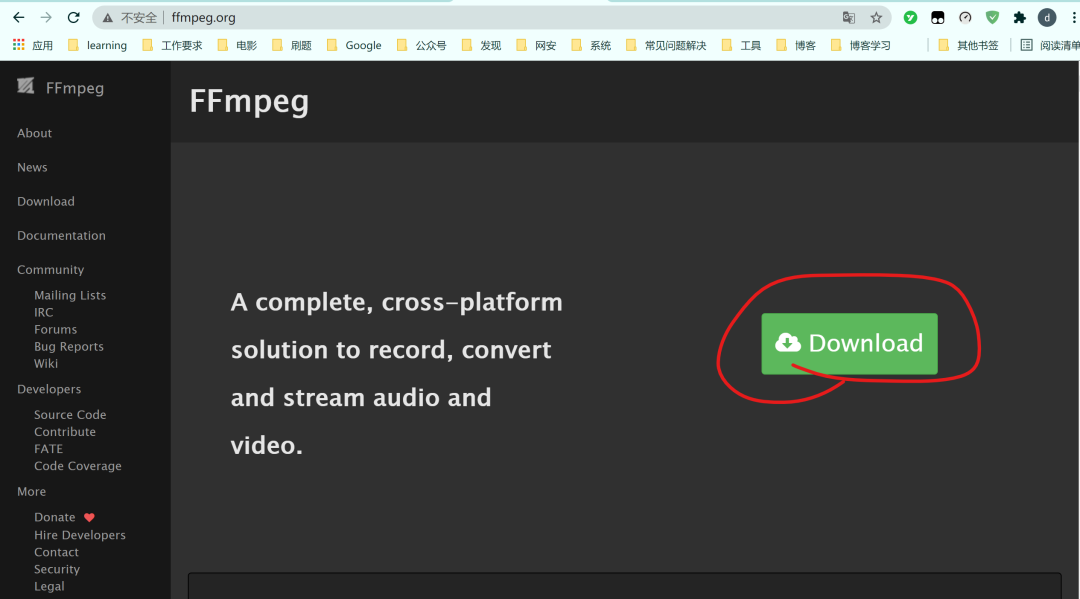The height and width of the screenshot is (599, 1080).
Task: Open the Donate link
Action: (x=55, y=517)
